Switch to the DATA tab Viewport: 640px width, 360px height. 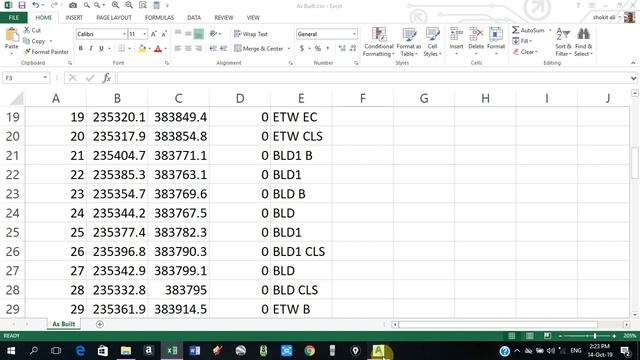[x=194, y=18]
